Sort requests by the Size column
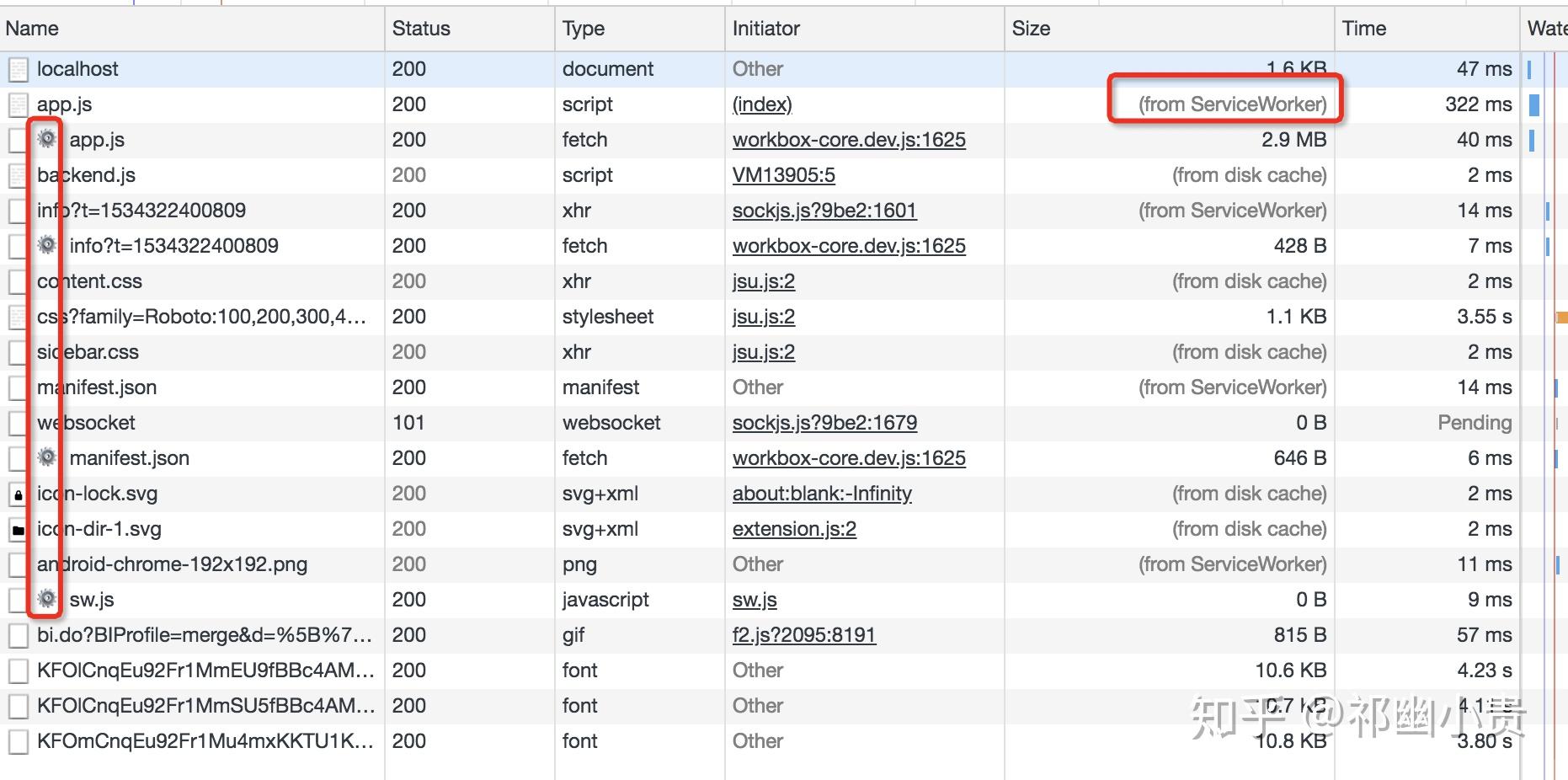This screenshot has height=780, width=1568. click(x=1031, y=29)
